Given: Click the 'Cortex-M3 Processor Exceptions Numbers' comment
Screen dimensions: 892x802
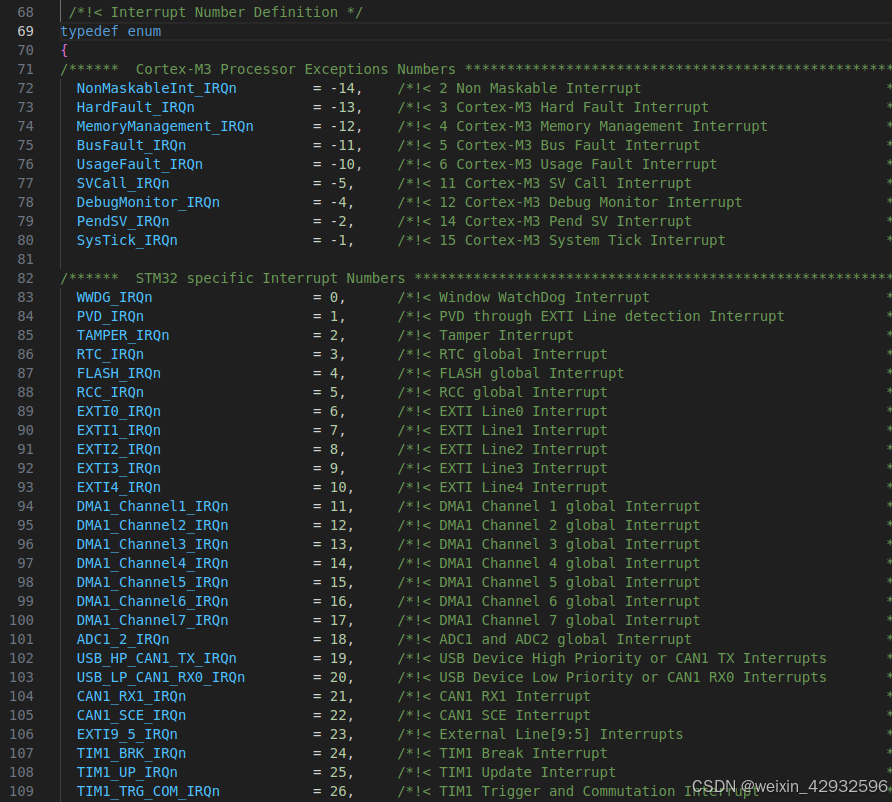Looking at the screenshot, I should click(295, 69).
